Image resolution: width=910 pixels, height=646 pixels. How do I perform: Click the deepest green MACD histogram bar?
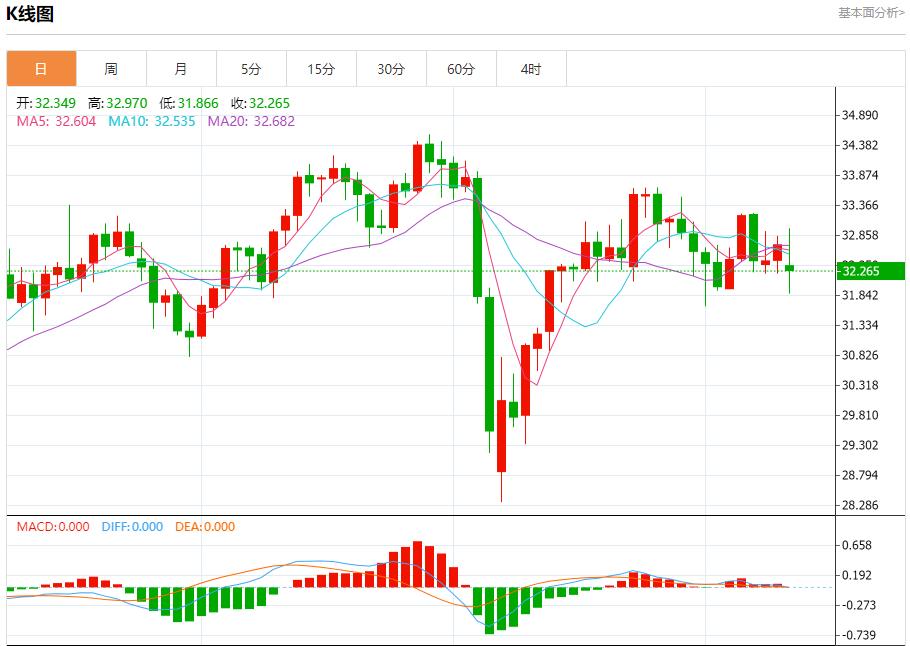489,610
